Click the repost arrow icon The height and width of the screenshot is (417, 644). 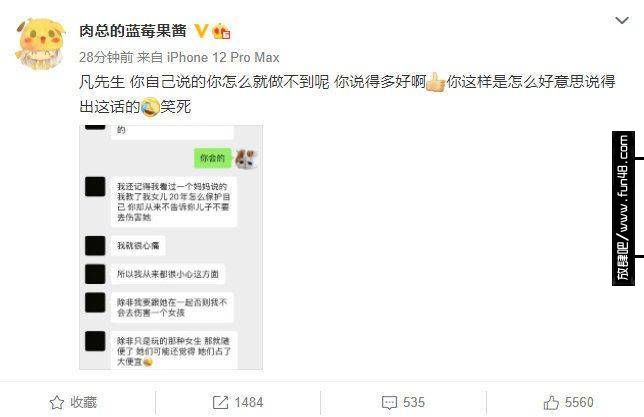pos(221,402)
